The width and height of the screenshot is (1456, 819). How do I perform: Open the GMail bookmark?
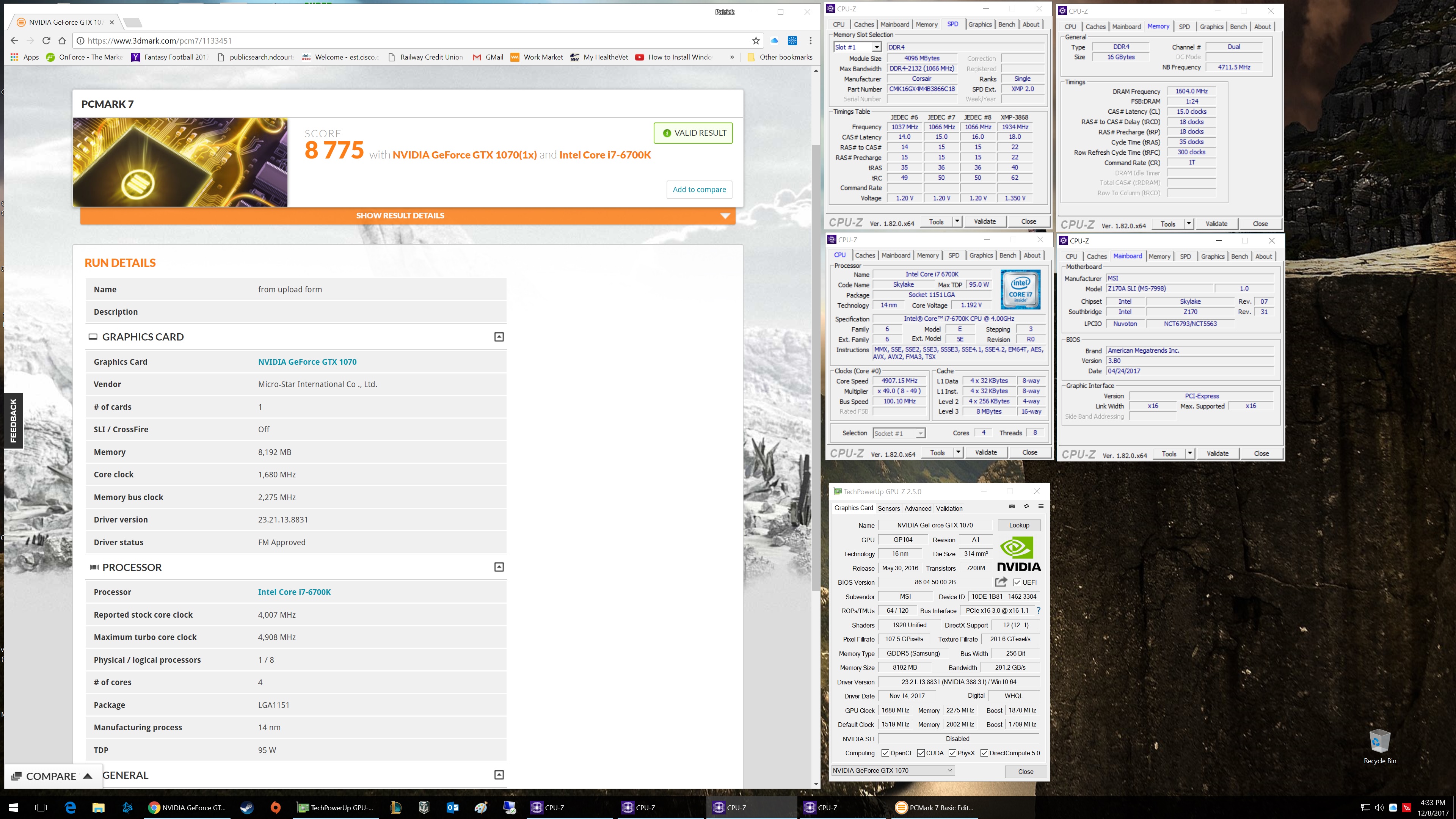488,57
